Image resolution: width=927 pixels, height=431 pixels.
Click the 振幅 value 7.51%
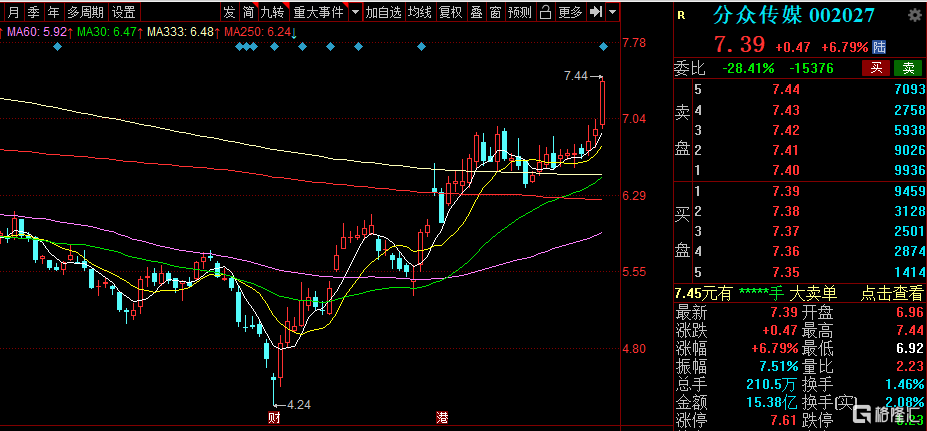[777, 366]
